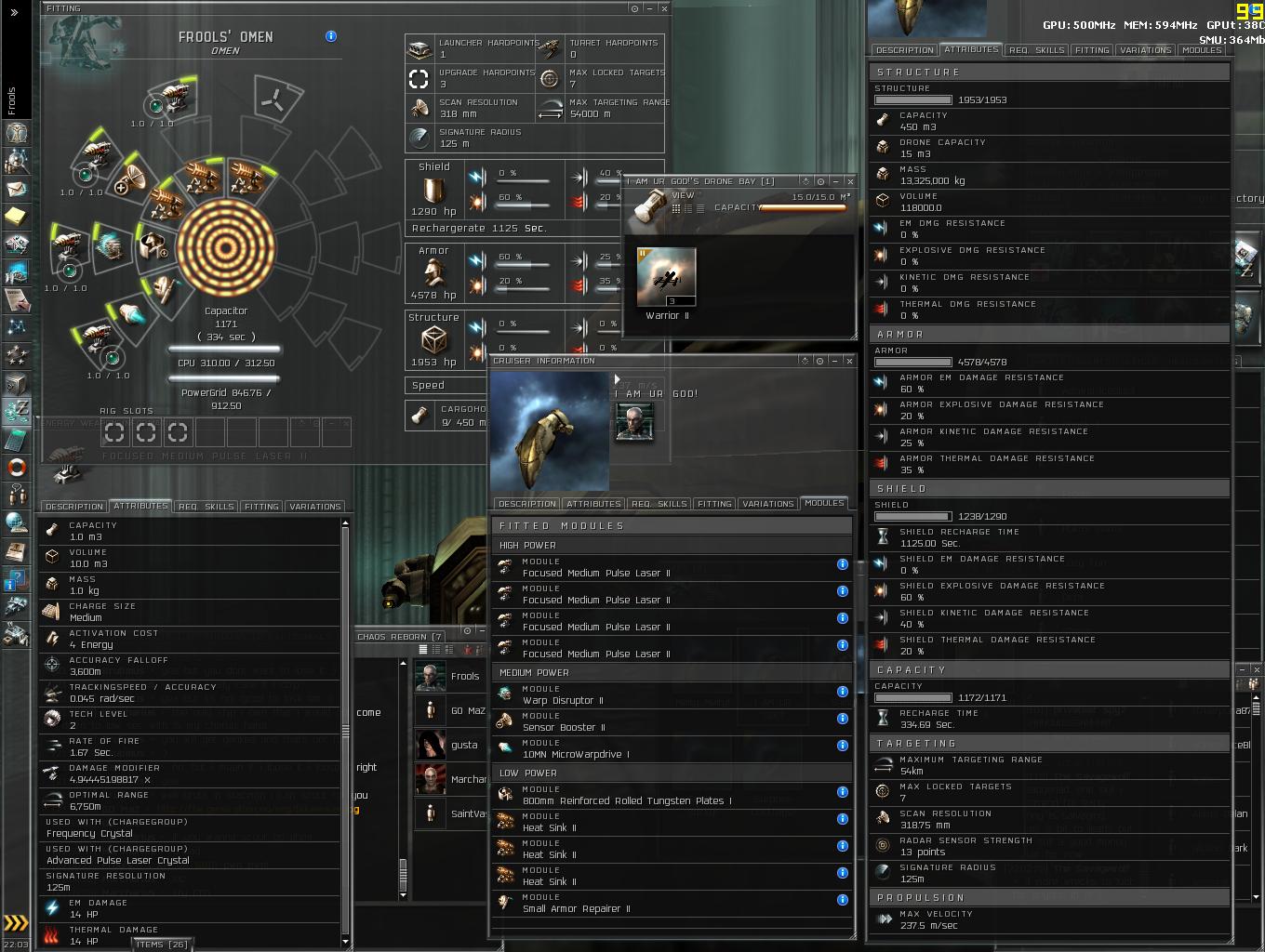
Task: Select the Sensor Booster dish module on the fitting wheel
Action: tap(133, 179)
